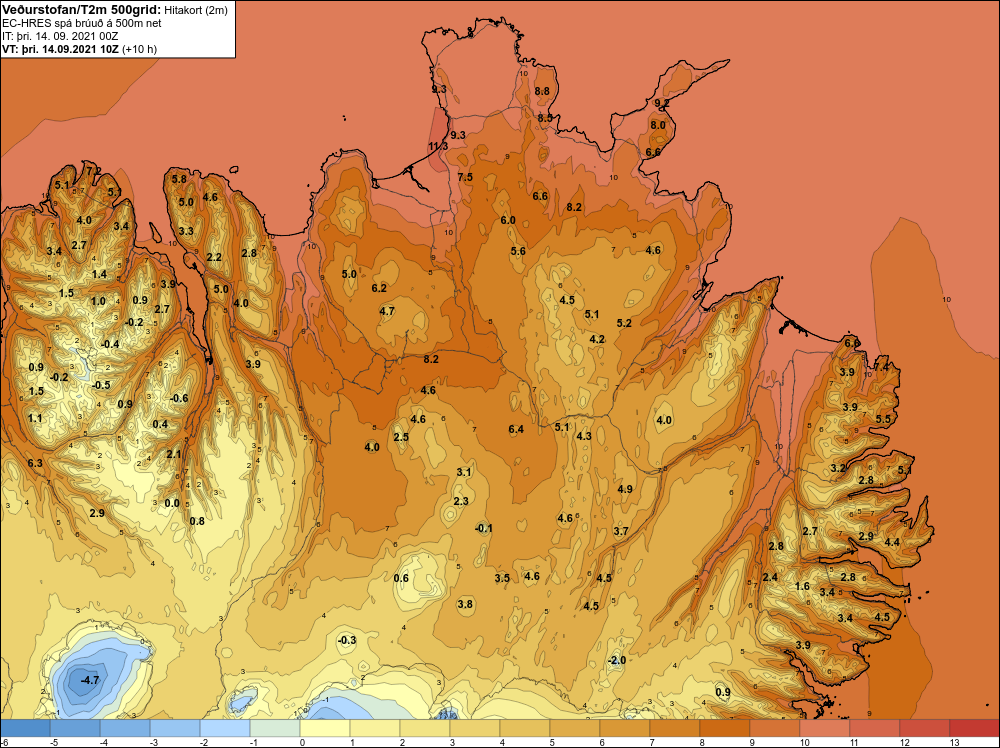The width and height of the screenshot is (1000, 748).
Task: Click the 2.2 temperature value
Action: (214, 257)
